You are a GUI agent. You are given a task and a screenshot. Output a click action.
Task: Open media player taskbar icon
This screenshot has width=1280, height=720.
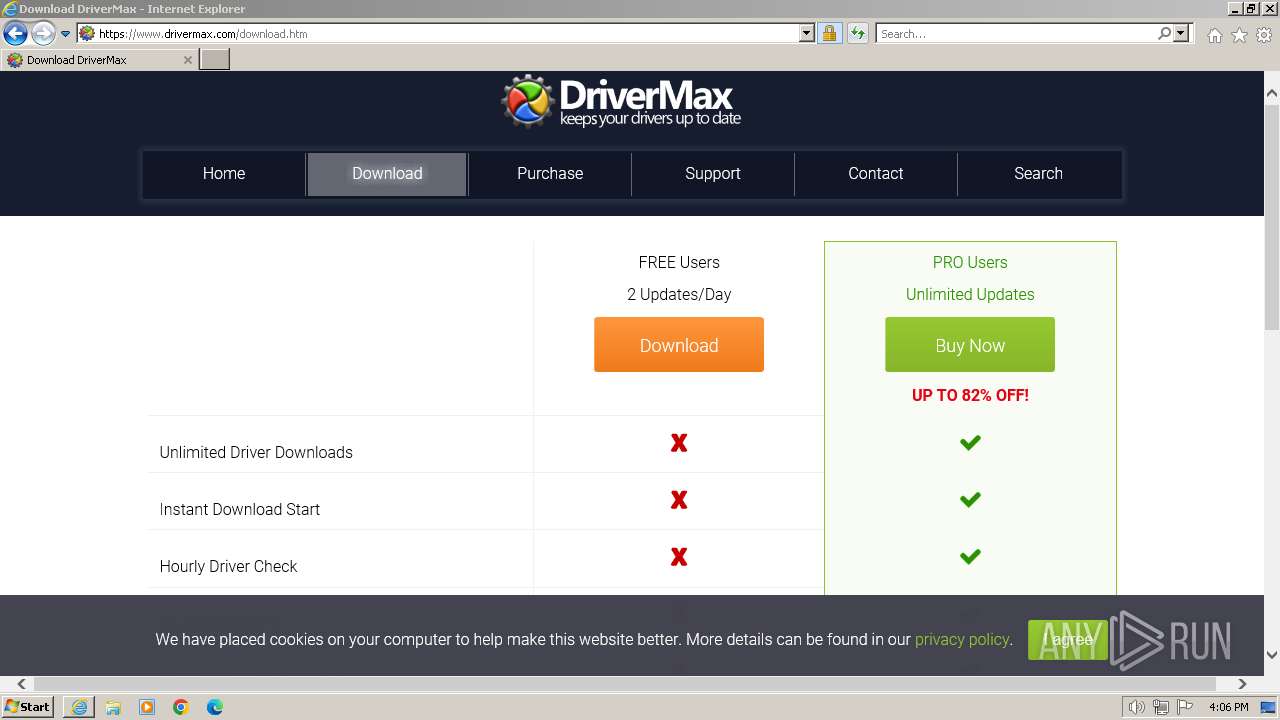point(147,707)
